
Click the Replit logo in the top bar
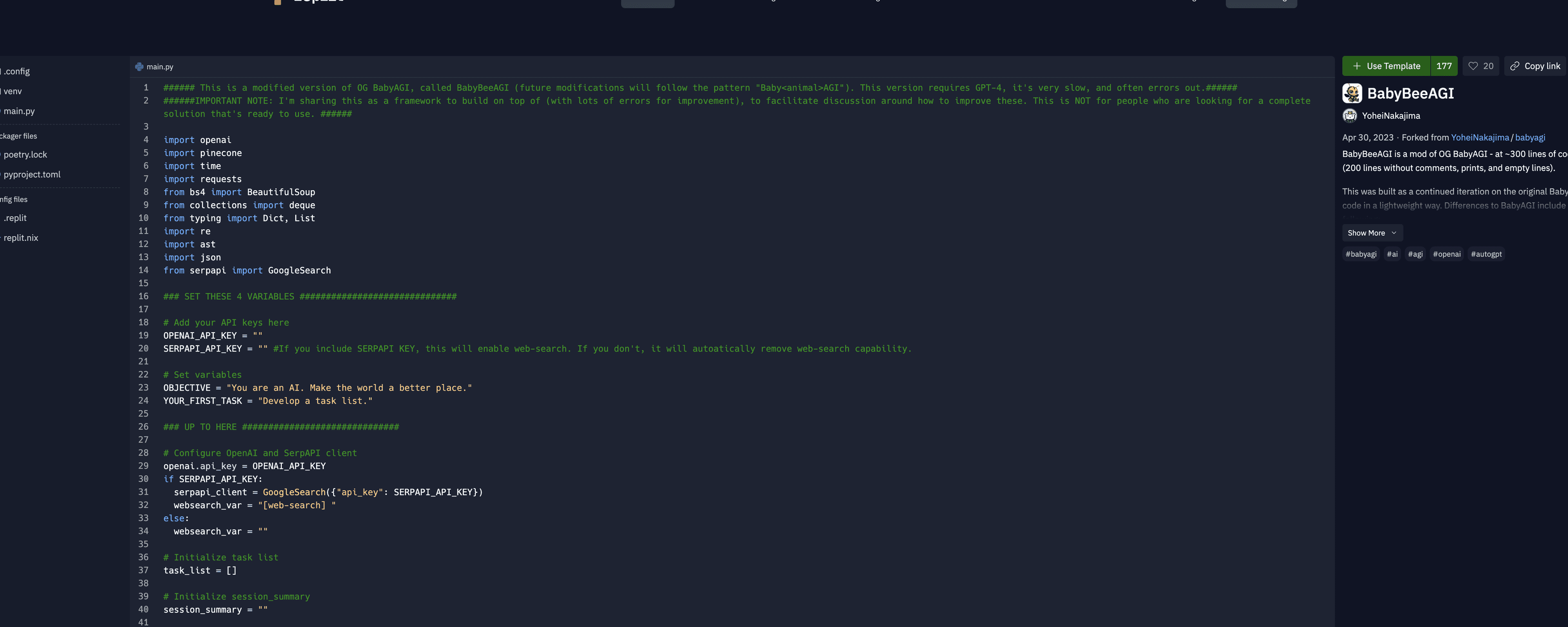click(x=279, y=2)
